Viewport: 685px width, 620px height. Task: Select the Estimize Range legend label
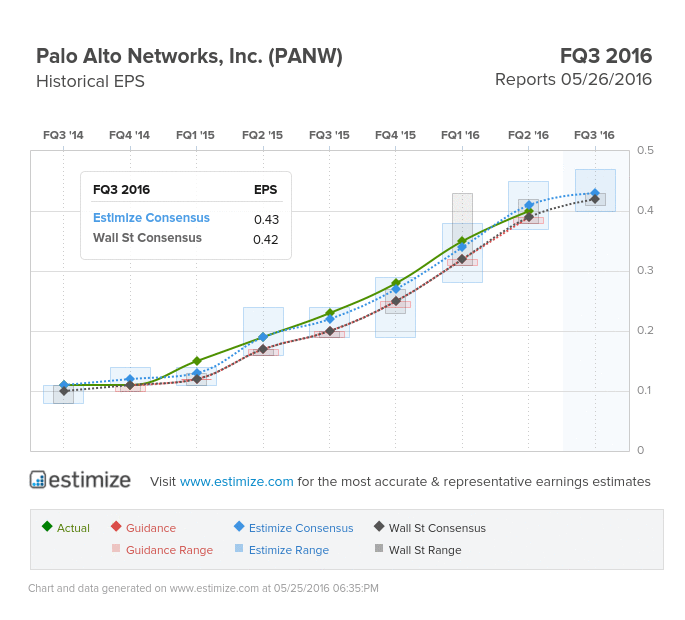tap(289, 550)
